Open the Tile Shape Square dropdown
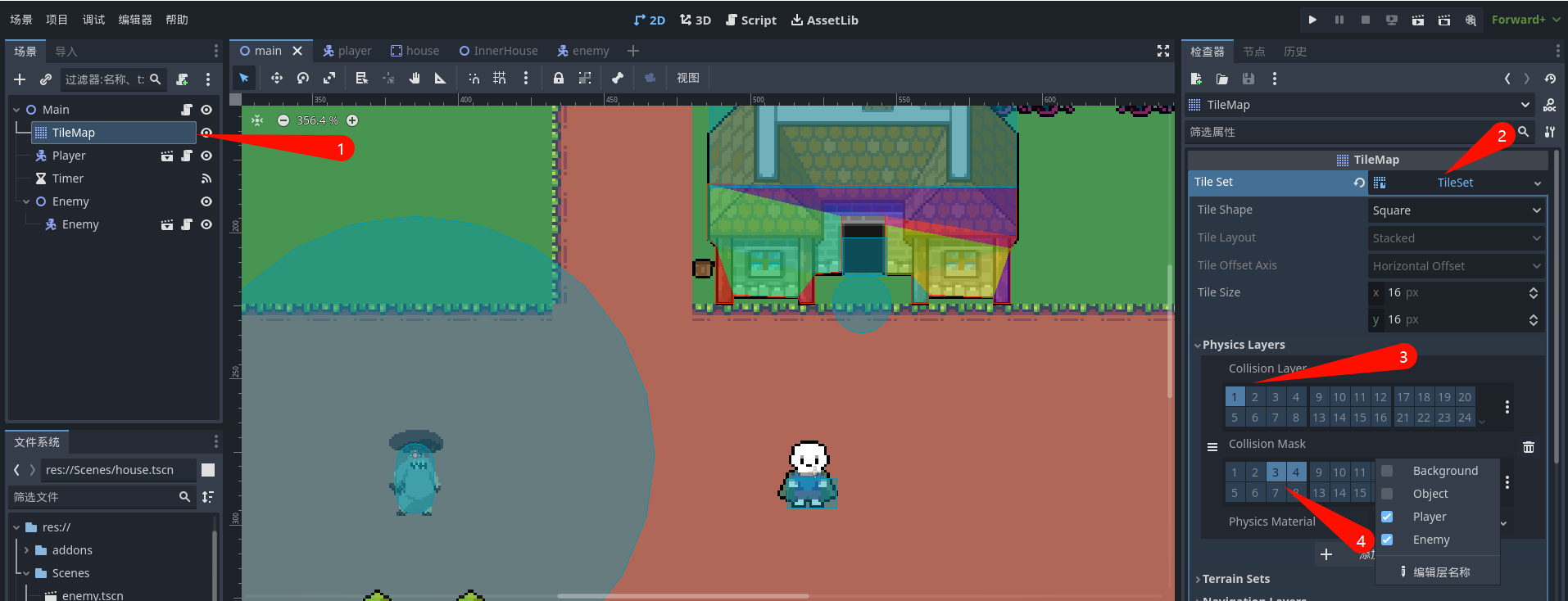Image resolution: width=1568 pixels, height=601 pixels. (1457, 210)
